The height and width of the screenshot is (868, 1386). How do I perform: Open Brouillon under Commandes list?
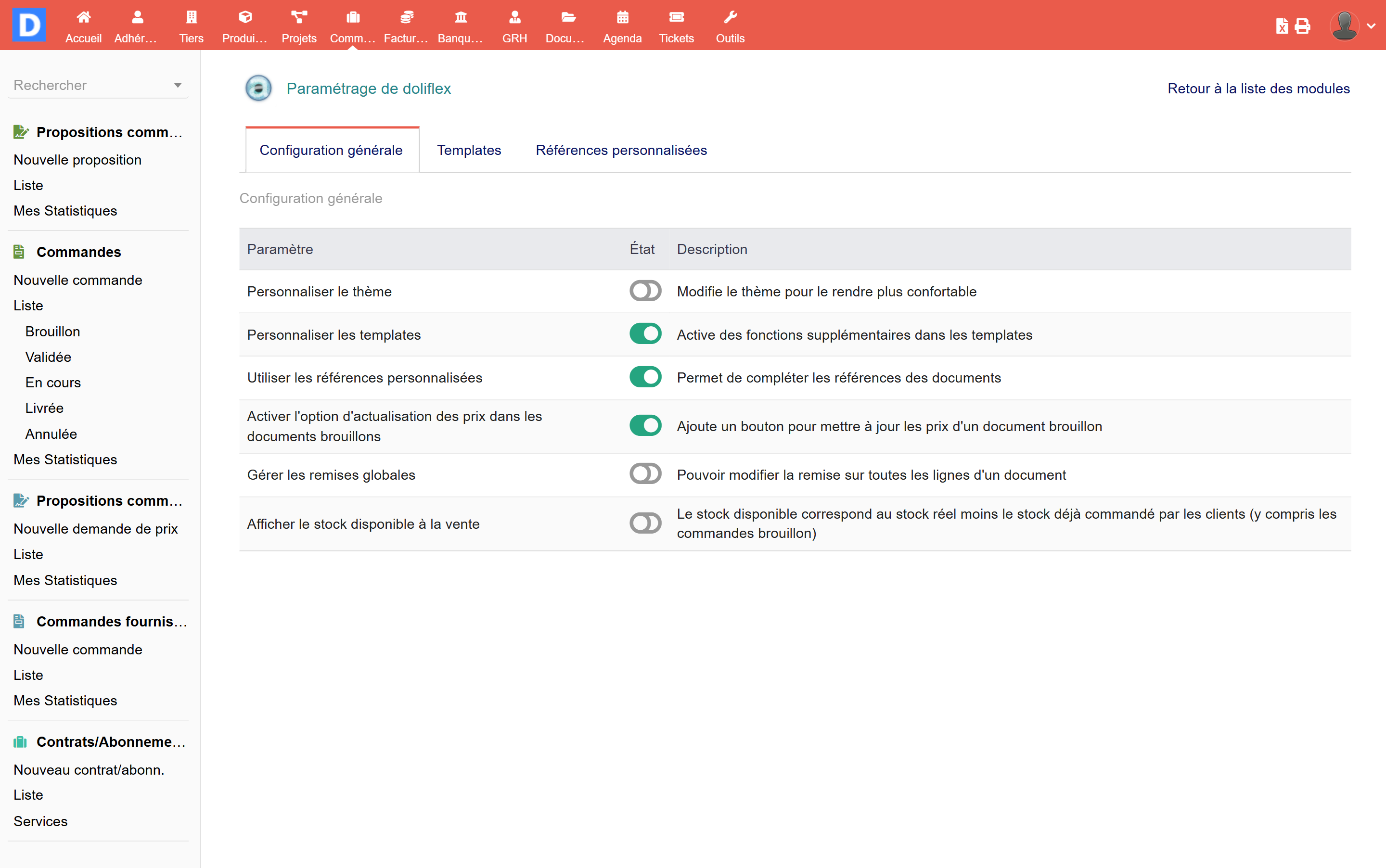pos(53,331)
